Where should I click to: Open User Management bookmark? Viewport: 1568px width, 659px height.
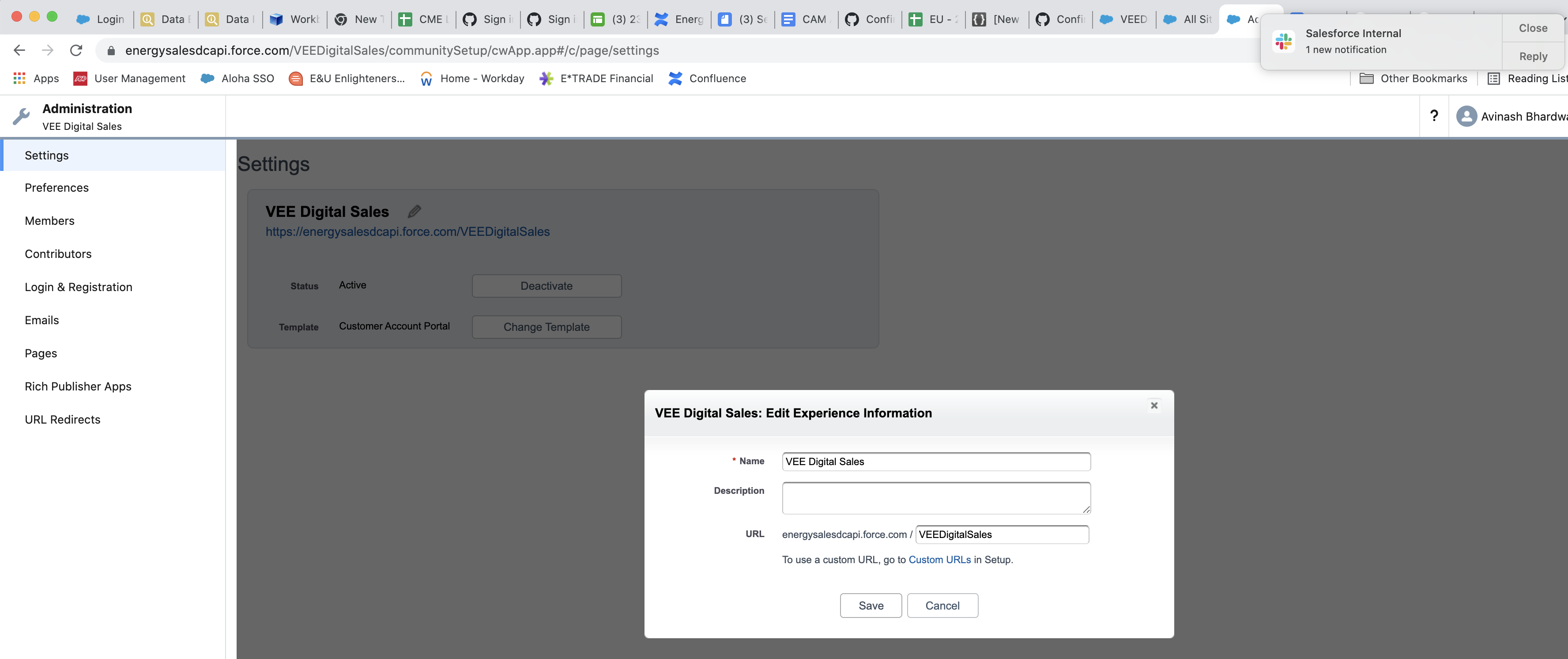(129, 78)
